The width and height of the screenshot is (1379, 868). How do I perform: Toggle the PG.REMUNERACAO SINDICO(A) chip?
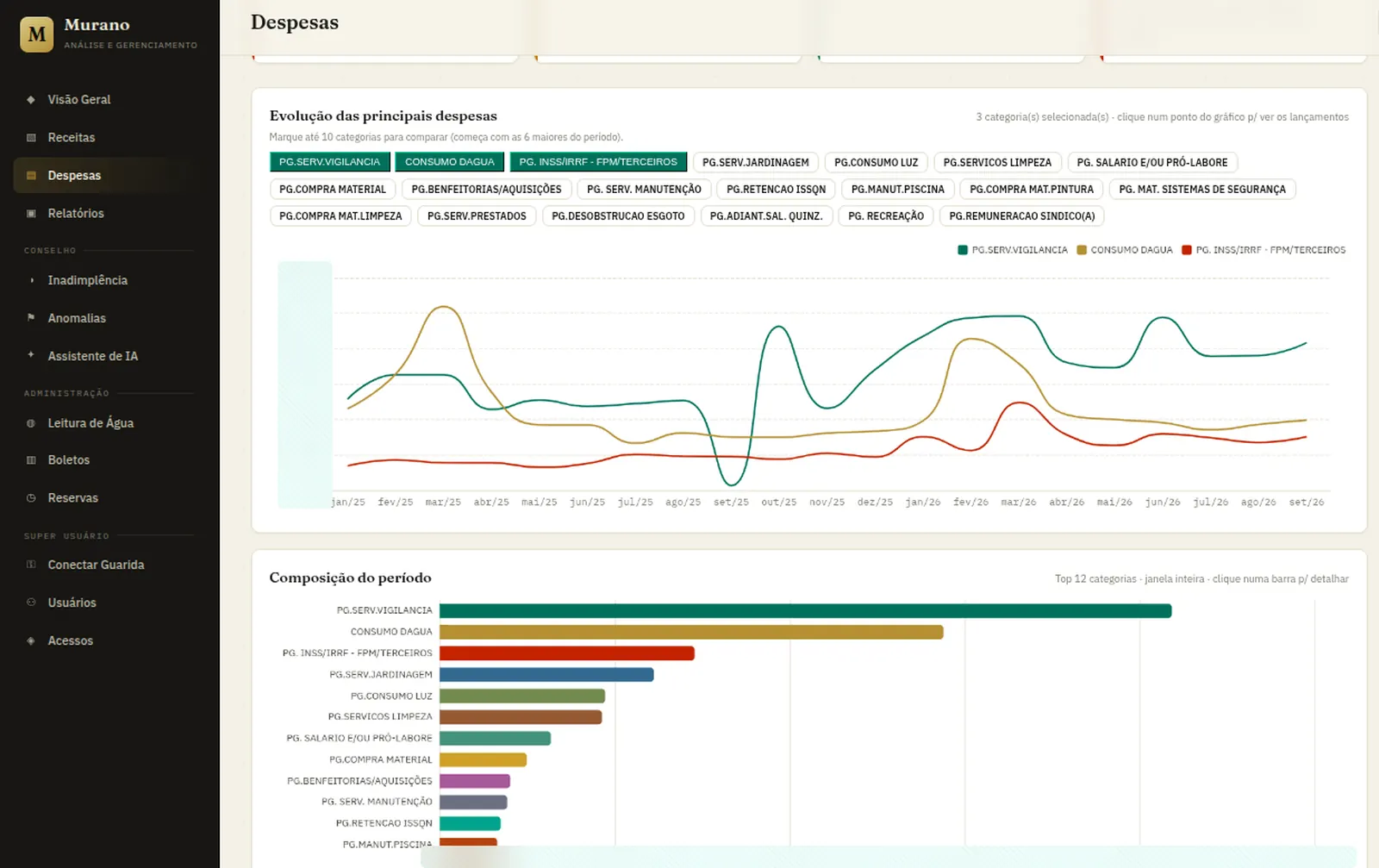point(1022,216)
